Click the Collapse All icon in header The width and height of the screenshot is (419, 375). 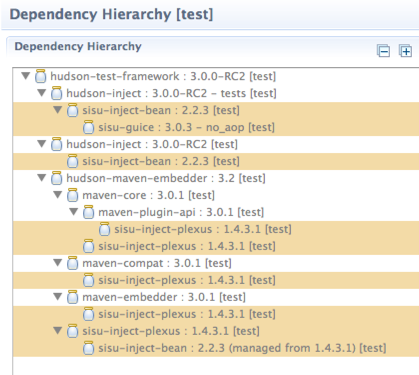coord(383,51)
